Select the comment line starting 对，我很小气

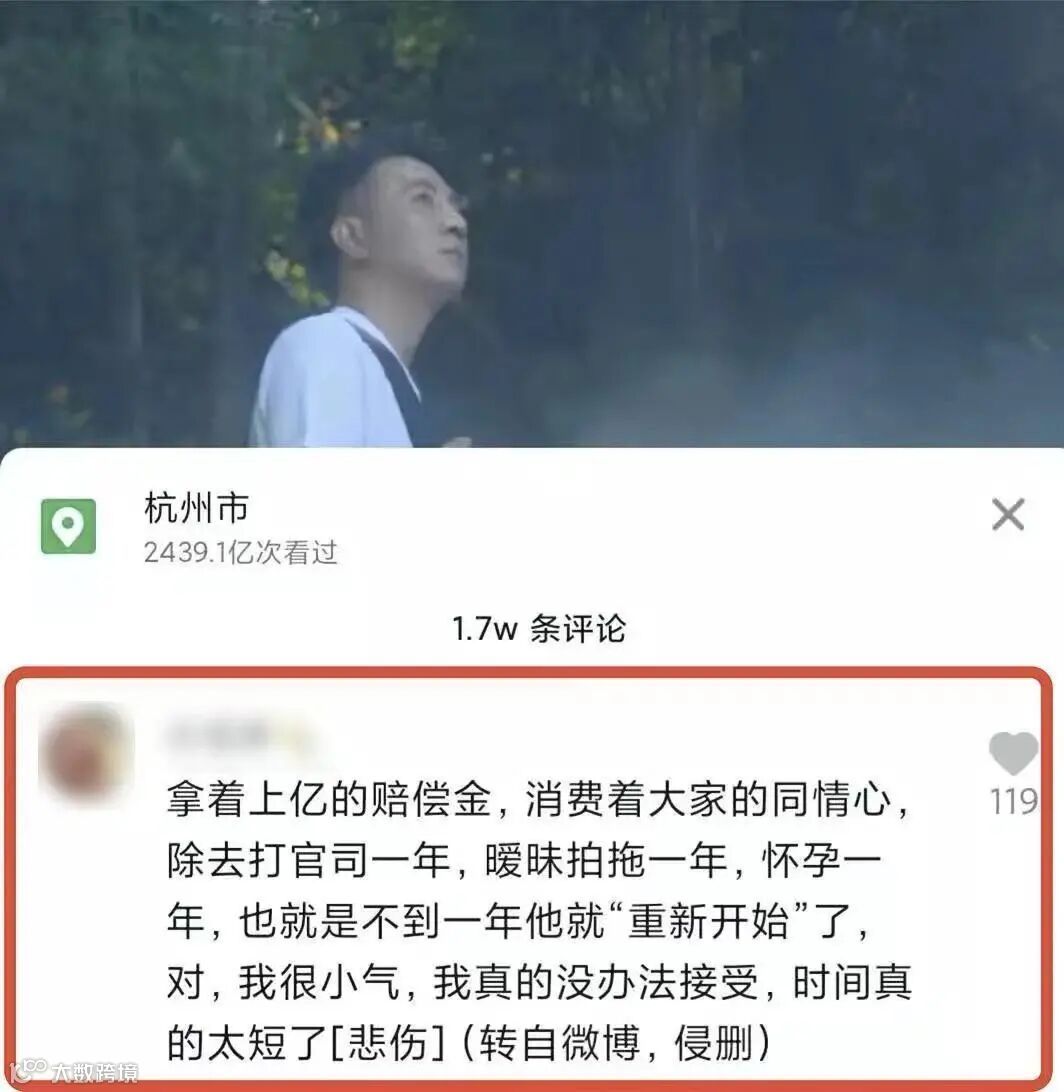point(539,983)
